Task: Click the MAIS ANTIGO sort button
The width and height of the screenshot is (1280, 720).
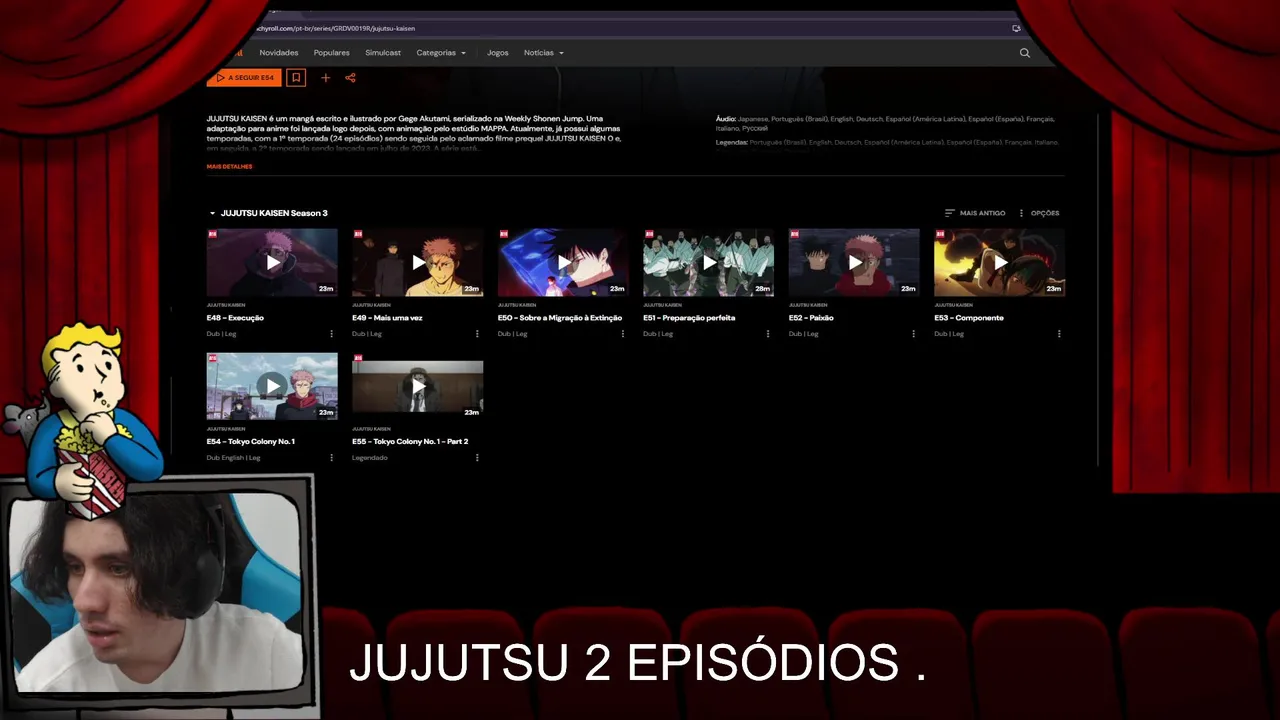Action: [975, 213]
